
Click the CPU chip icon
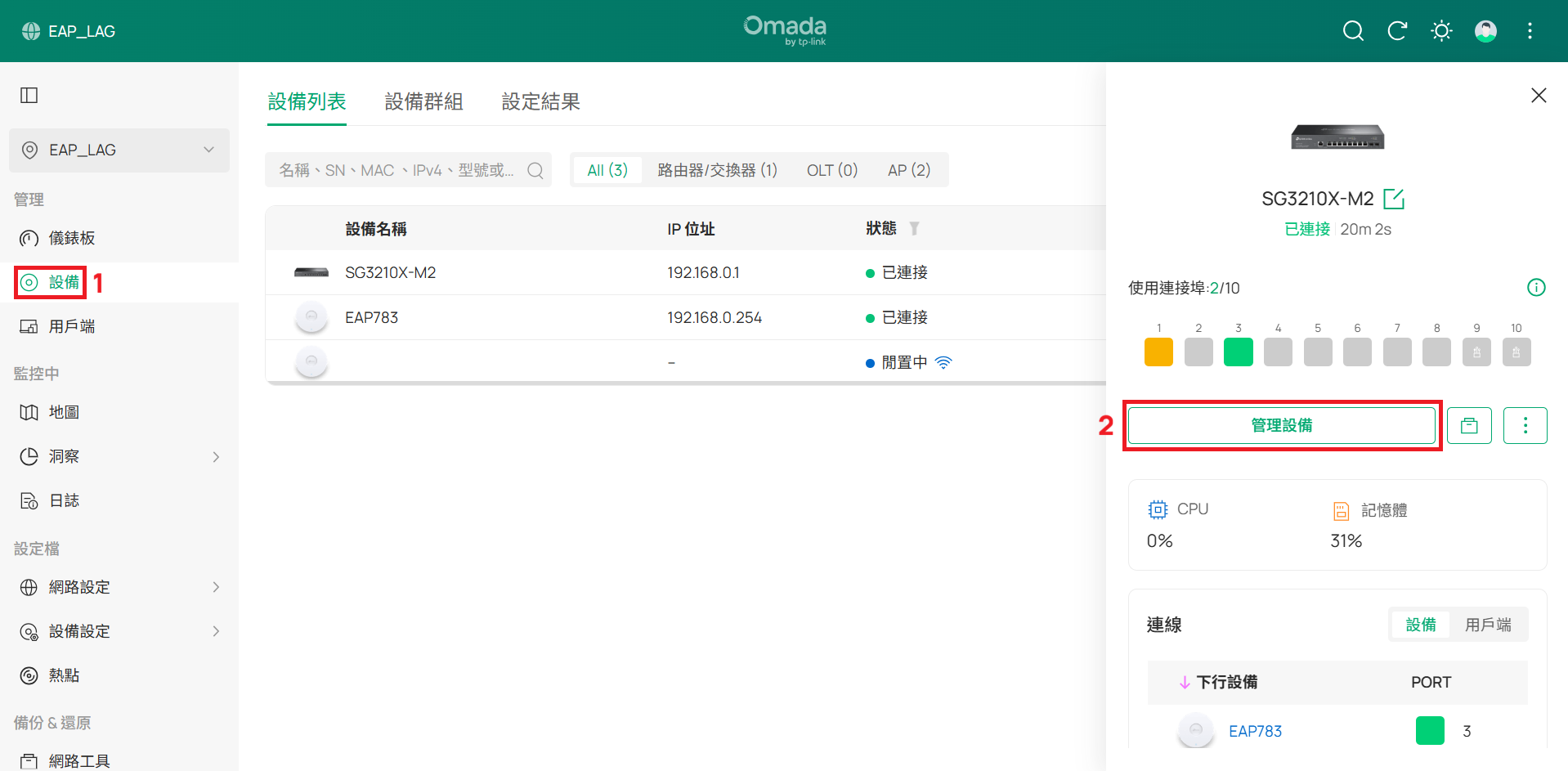click(1158, 509)
